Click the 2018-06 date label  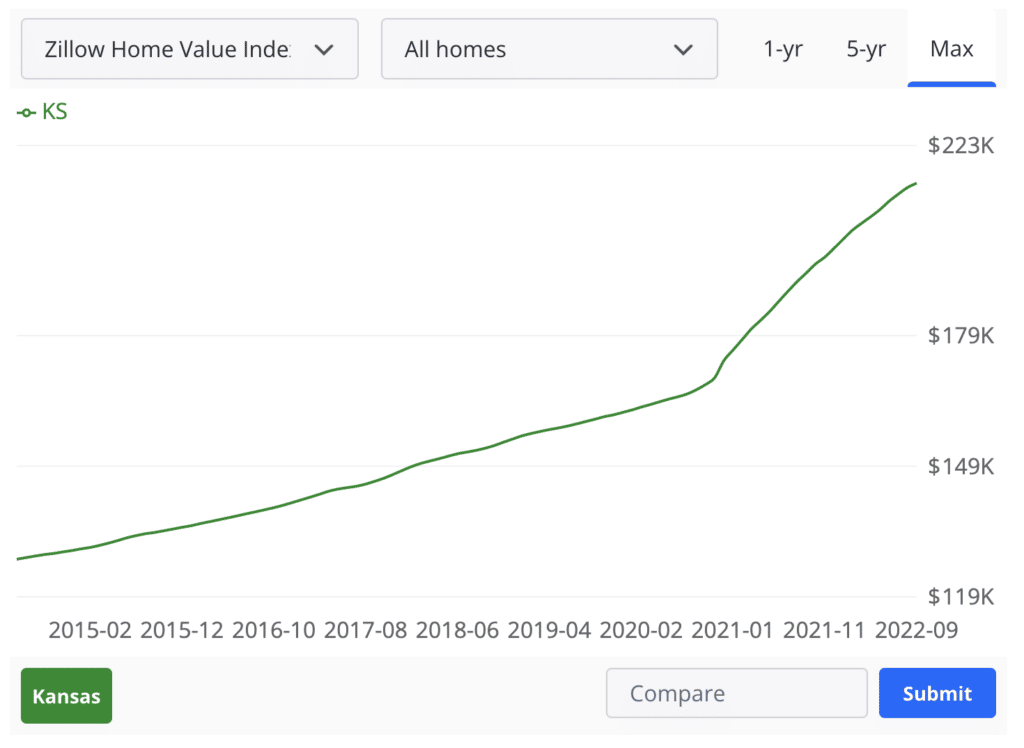click(x=457, y=630)
